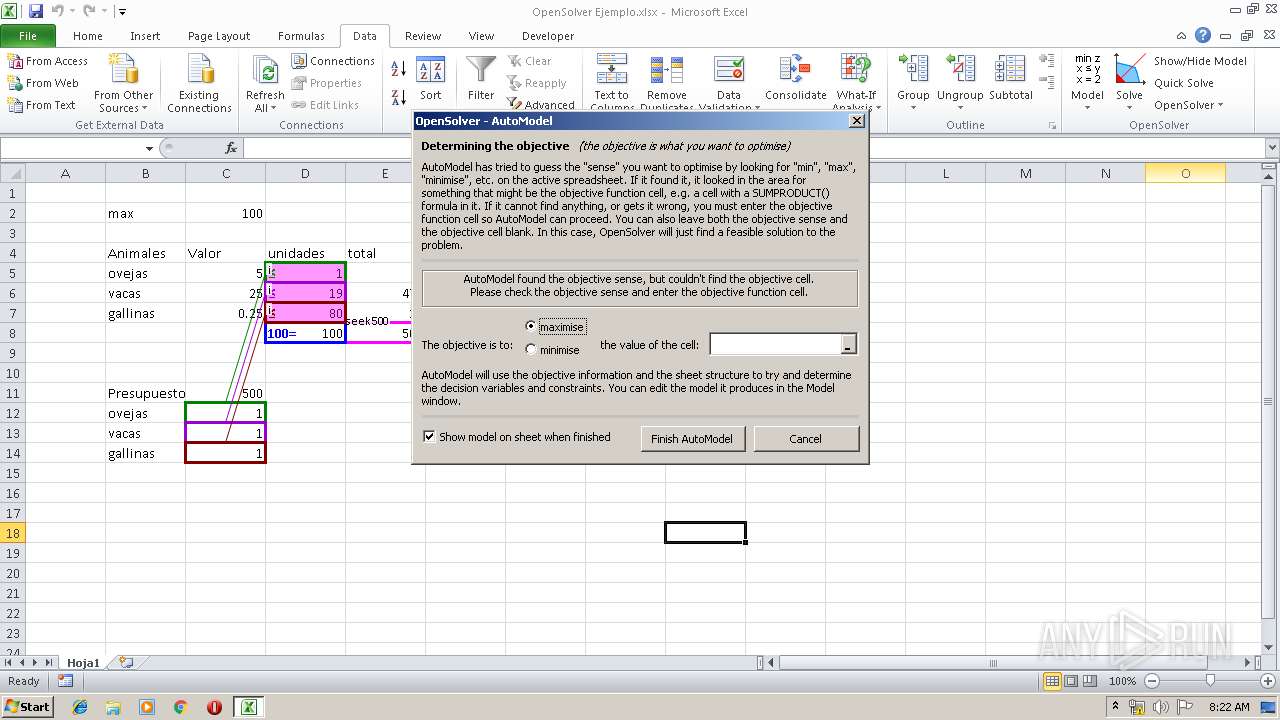Launch Text to Columns wizard
Viewport: 1280px width, 720px height.
[x=612, y=82]
